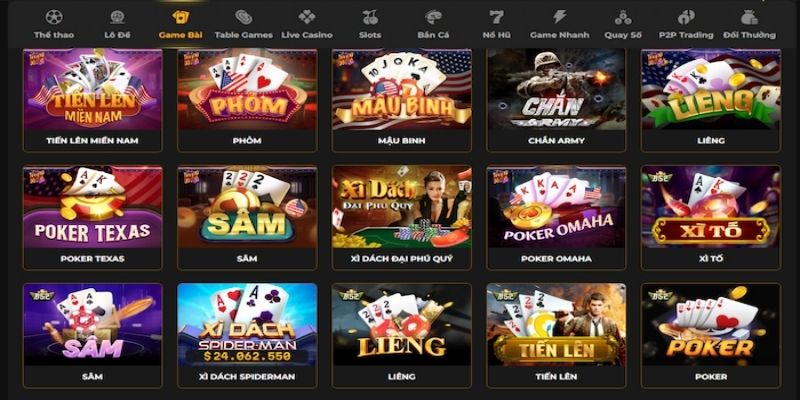Select the Table Games chips icon
The width and height of the screenshot is (800, 400).
[x=243, y=17]
